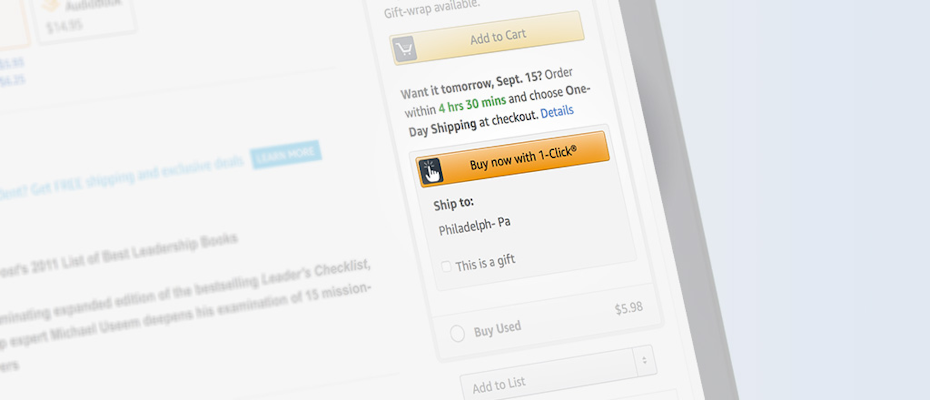
Task: Click the shopping cart icon
Action: [x=405, y=50]
